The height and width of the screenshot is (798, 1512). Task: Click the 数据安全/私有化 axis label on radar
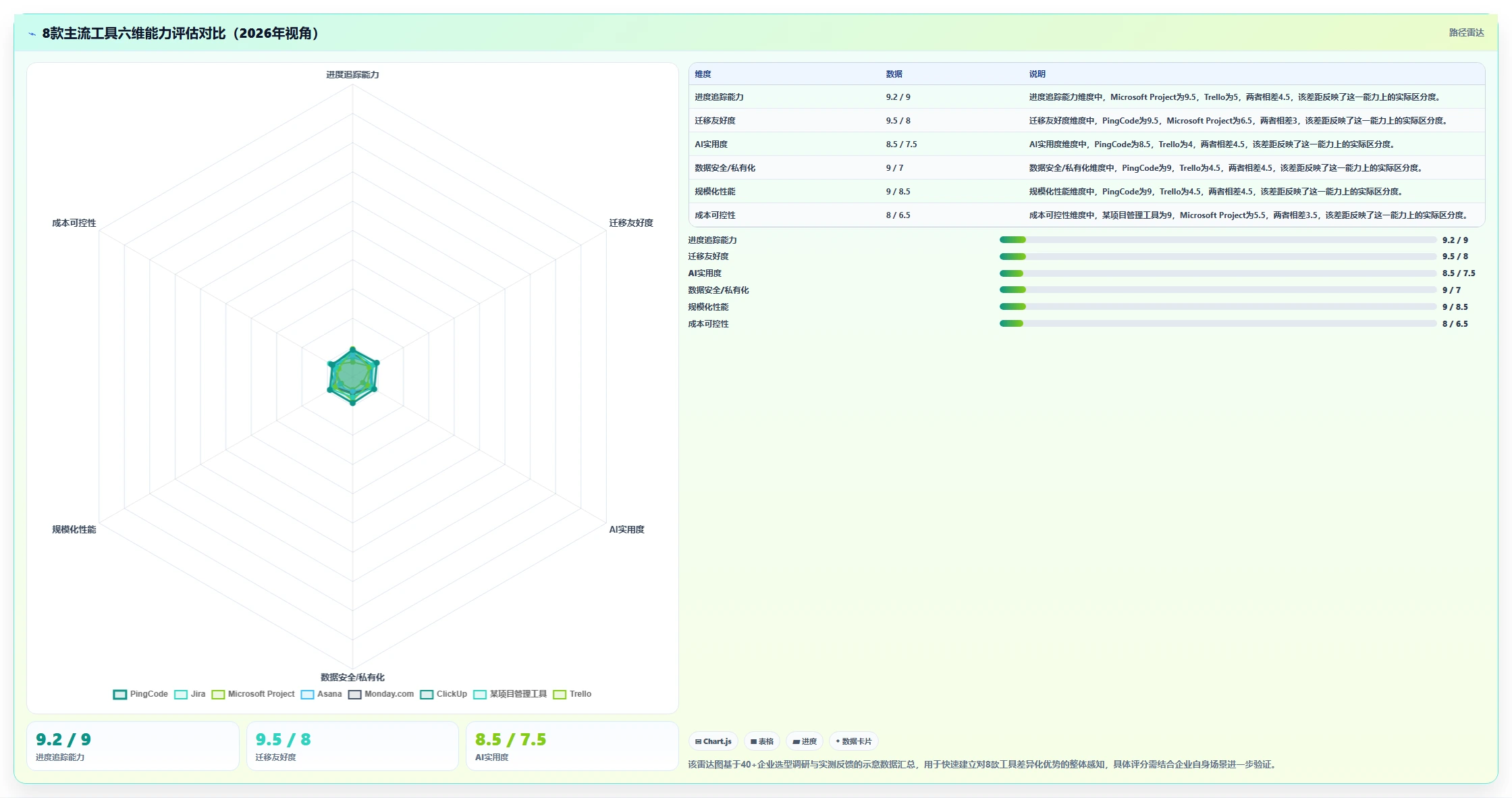pyautogui.click(x=352, y=677)
